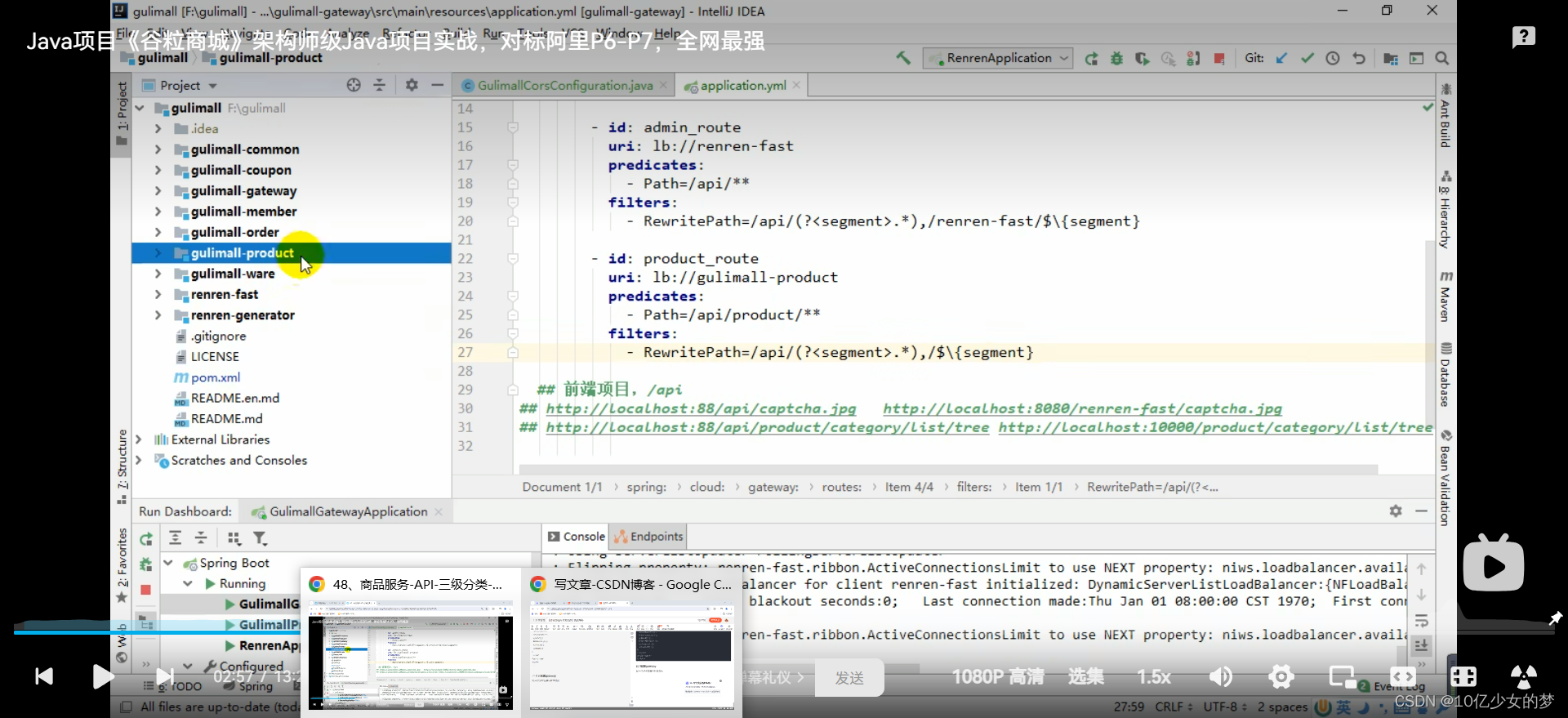Commit changes with the green checkmark
Image resolution: width=1568 pixels, height=718 pixels.
coord(1307,58)
